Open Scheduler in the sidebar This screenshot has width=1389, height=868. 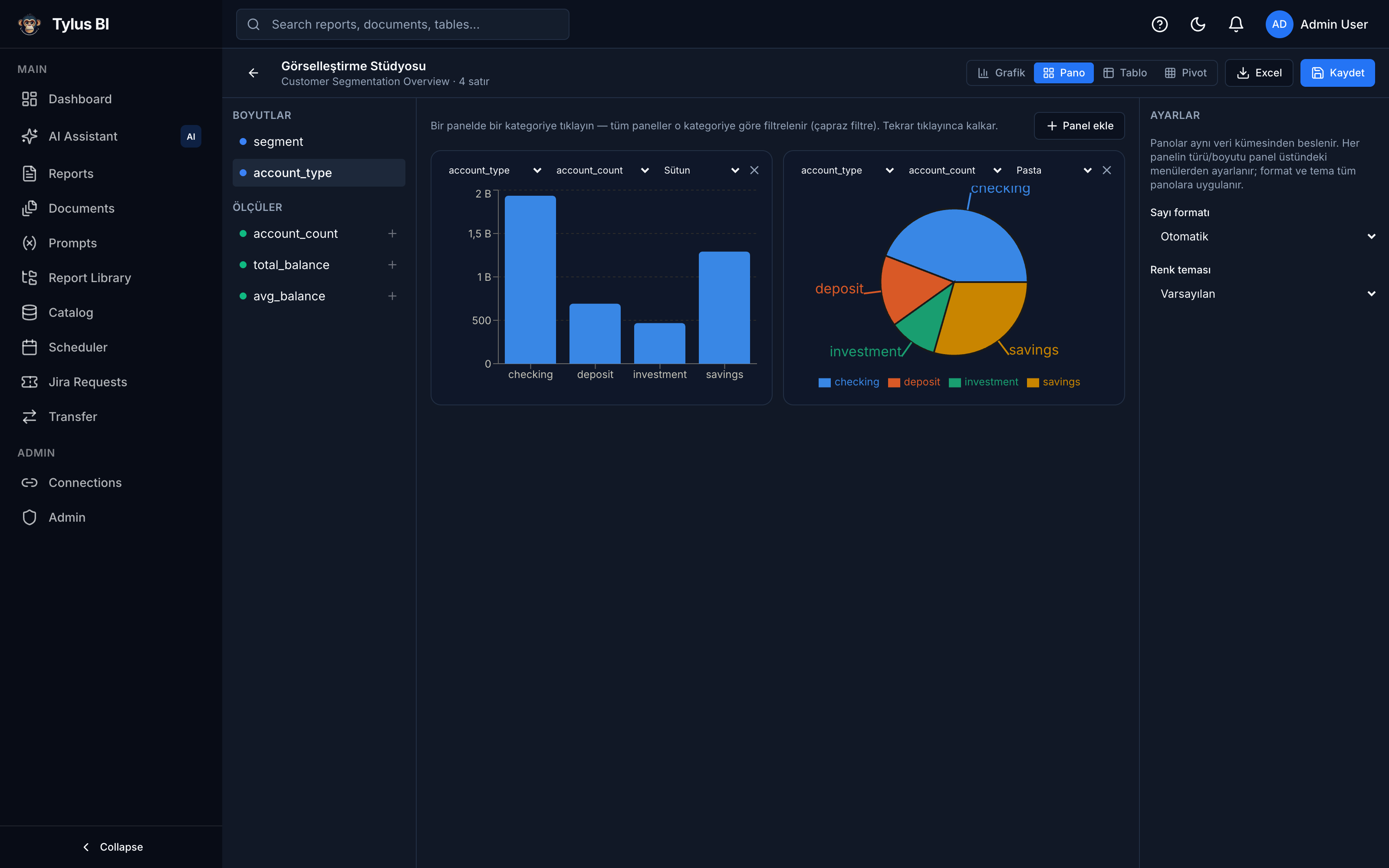(x=111, y=347)
